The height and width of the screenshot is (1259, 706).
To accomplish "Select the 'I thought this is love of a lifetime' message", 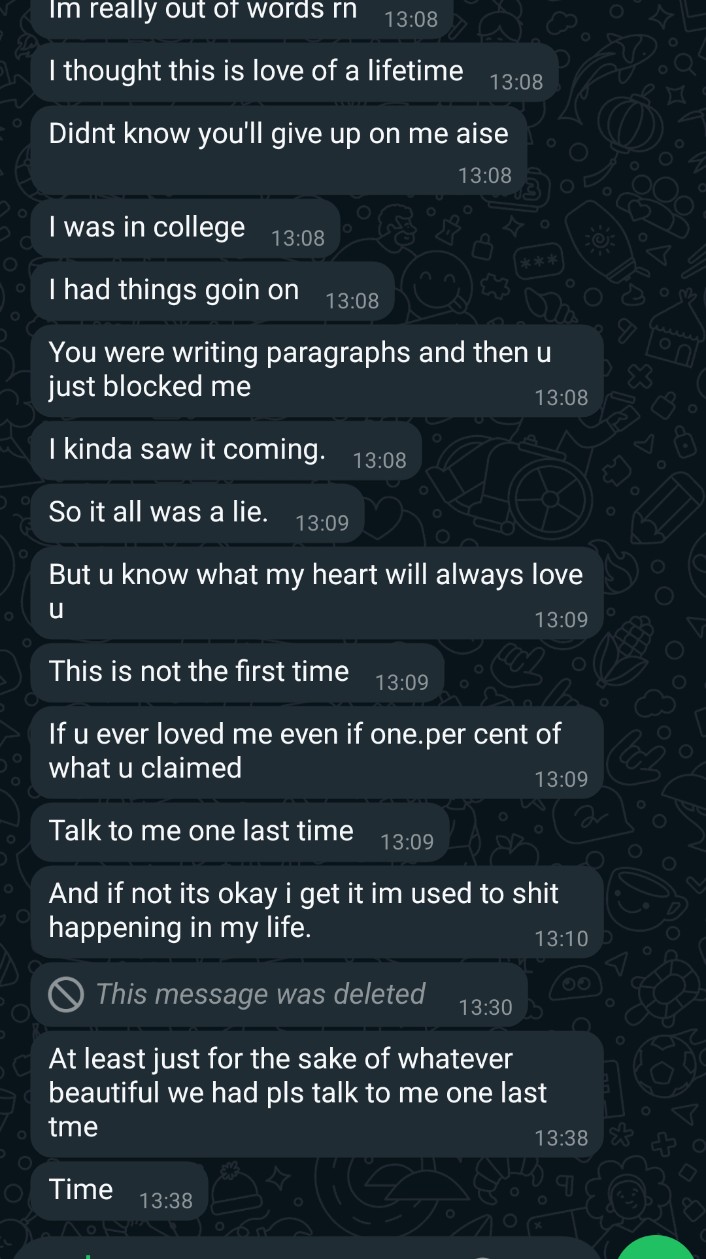I will 255,71.
